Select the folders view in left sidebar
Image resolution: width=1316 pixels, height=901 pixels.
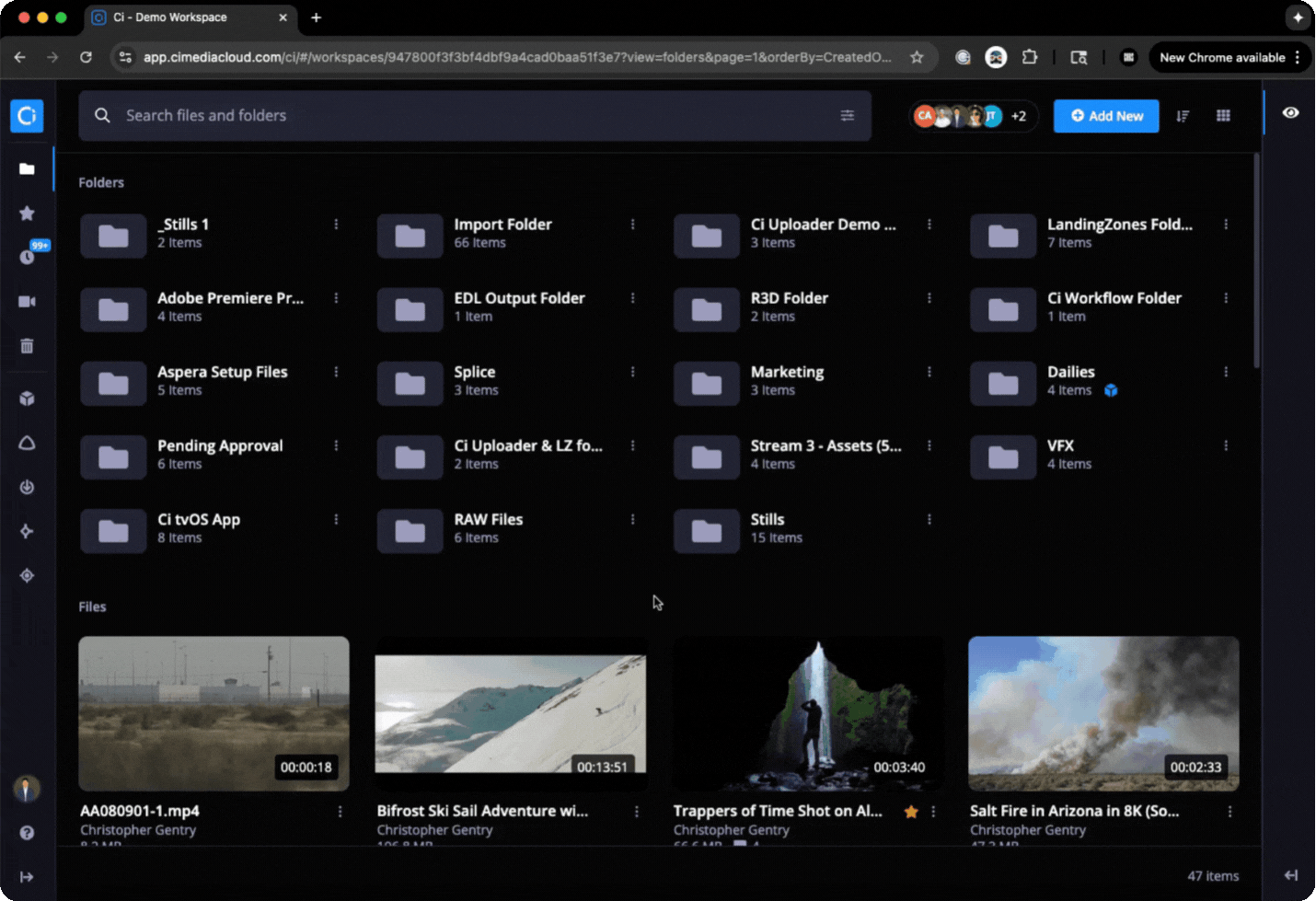click(27, 169)
